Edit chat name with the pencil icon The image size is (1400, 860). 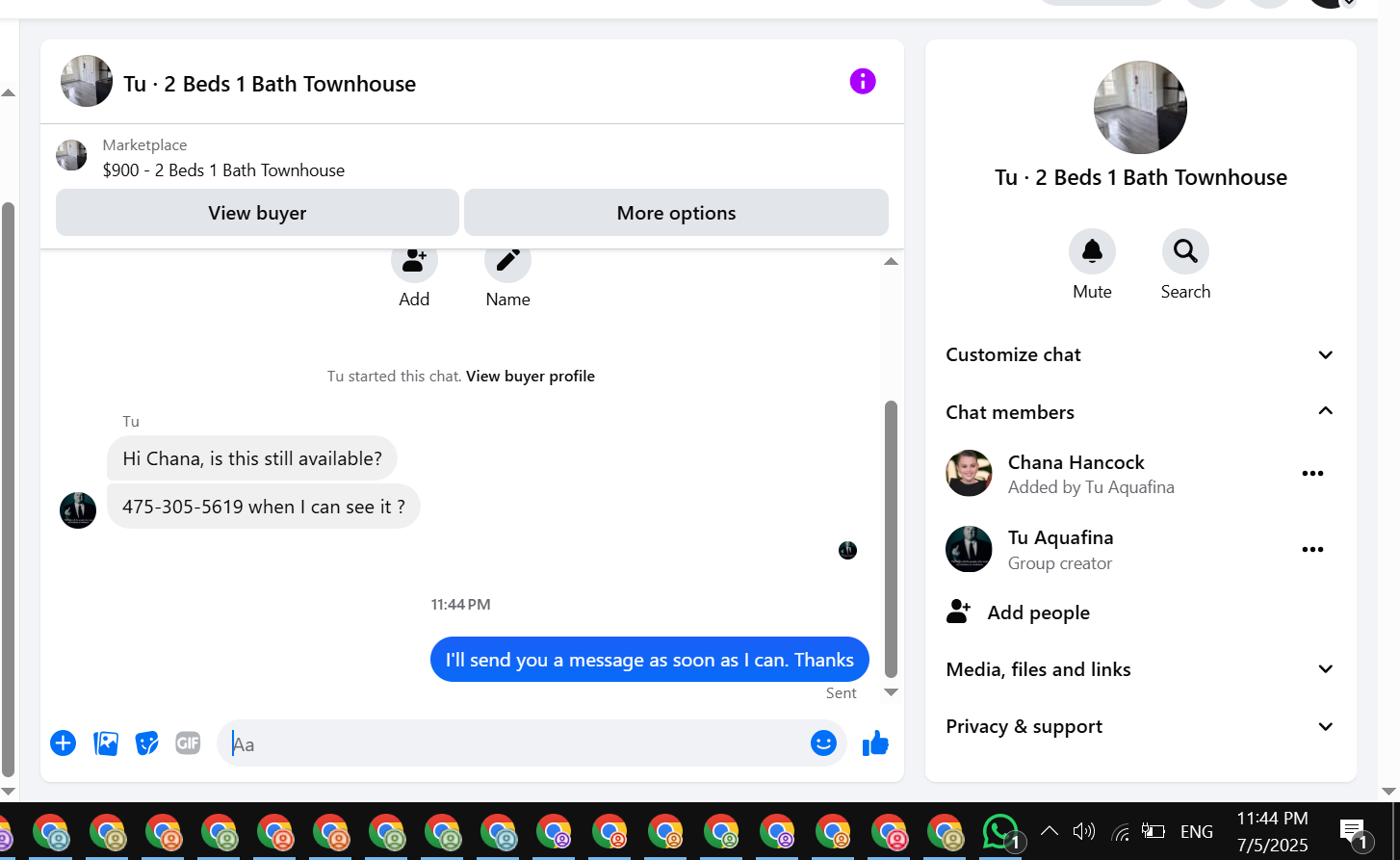[x=507, y=261]
